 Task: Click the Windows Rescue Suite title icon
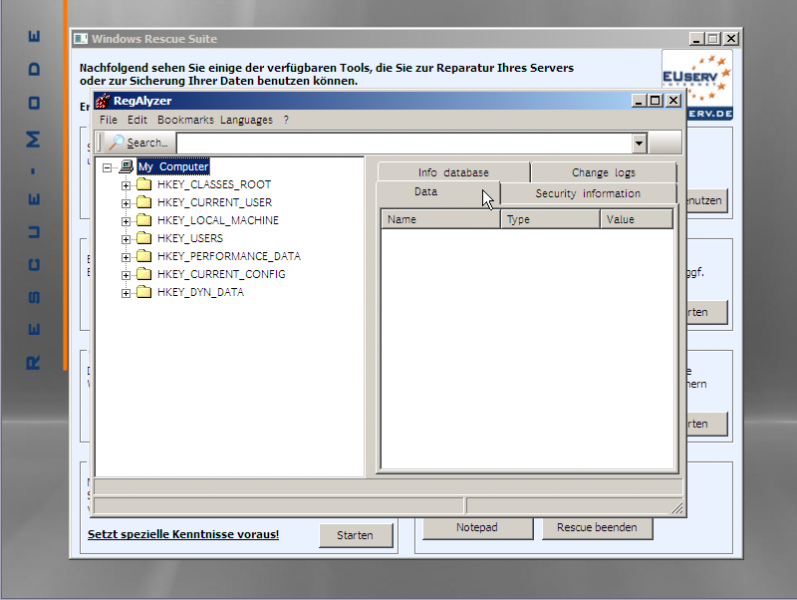81,39
